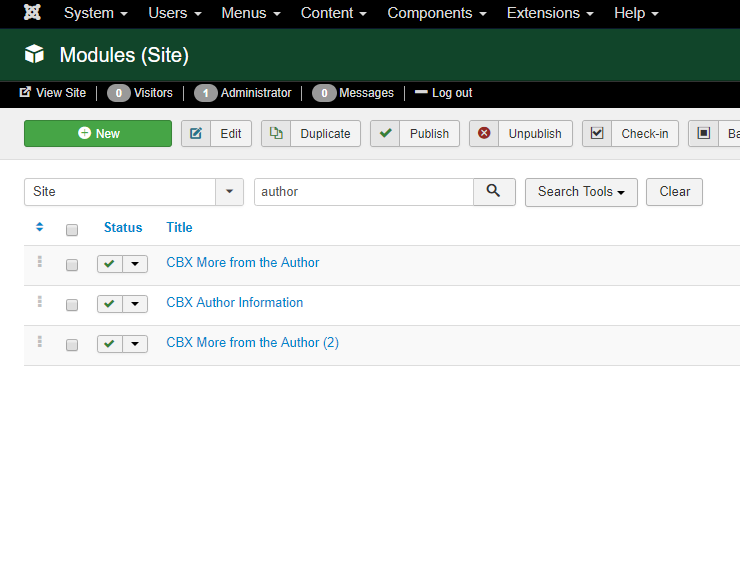Click the View Site external link icon
This screenshot has height=565, width=740.
tap(25, 92)
